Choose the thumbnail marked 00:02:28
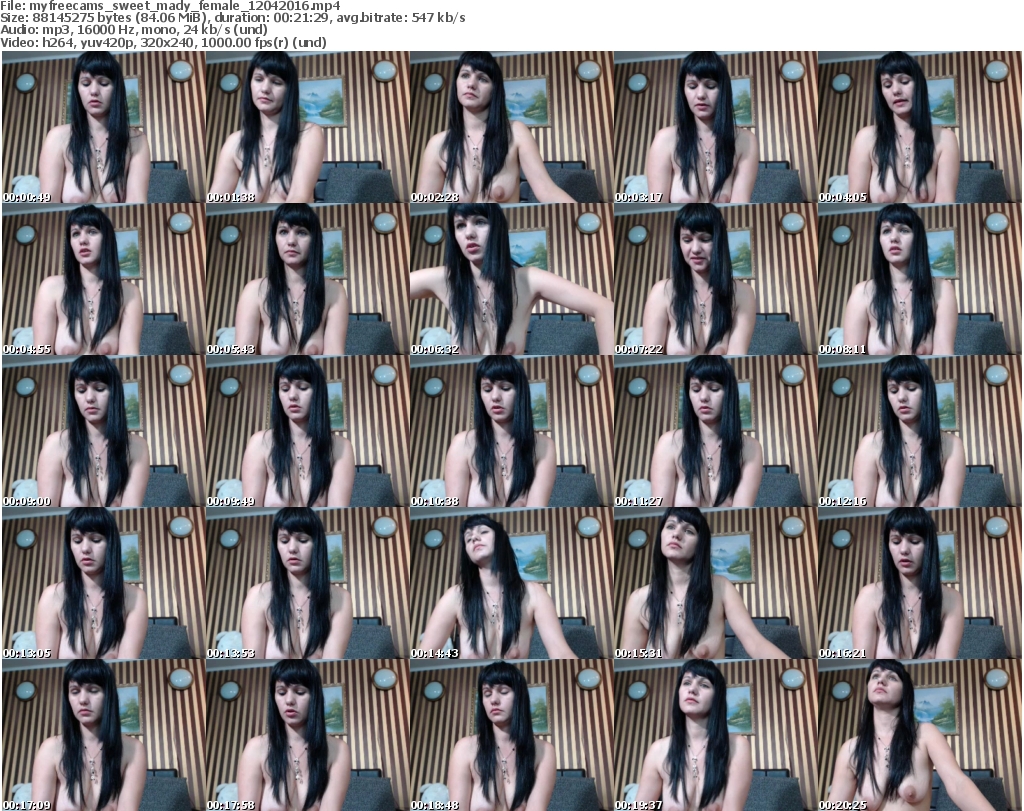 (511, 127)
